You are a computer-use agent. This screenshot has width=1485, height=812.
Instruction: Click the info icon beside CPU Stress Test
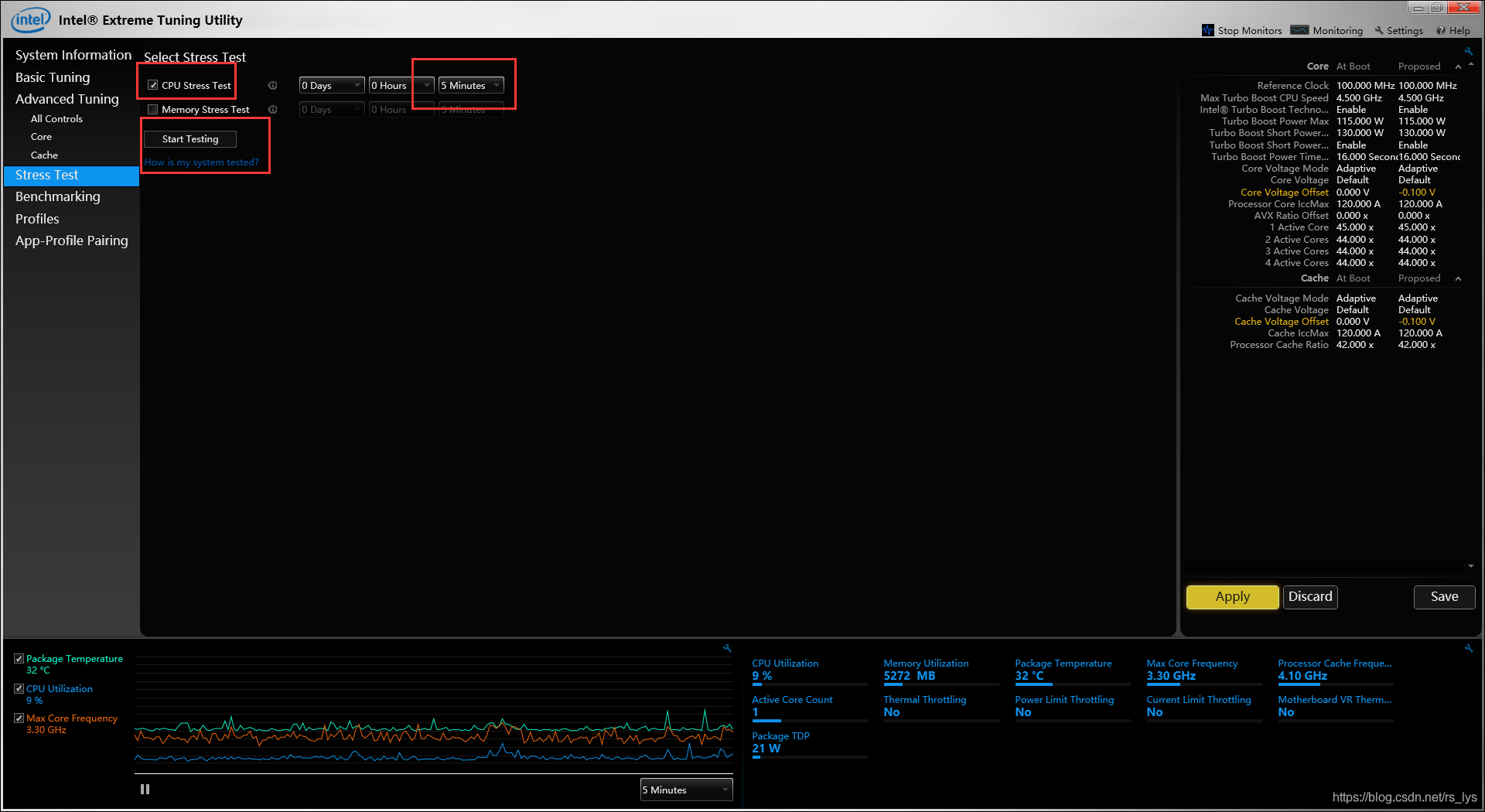point(272,86)
